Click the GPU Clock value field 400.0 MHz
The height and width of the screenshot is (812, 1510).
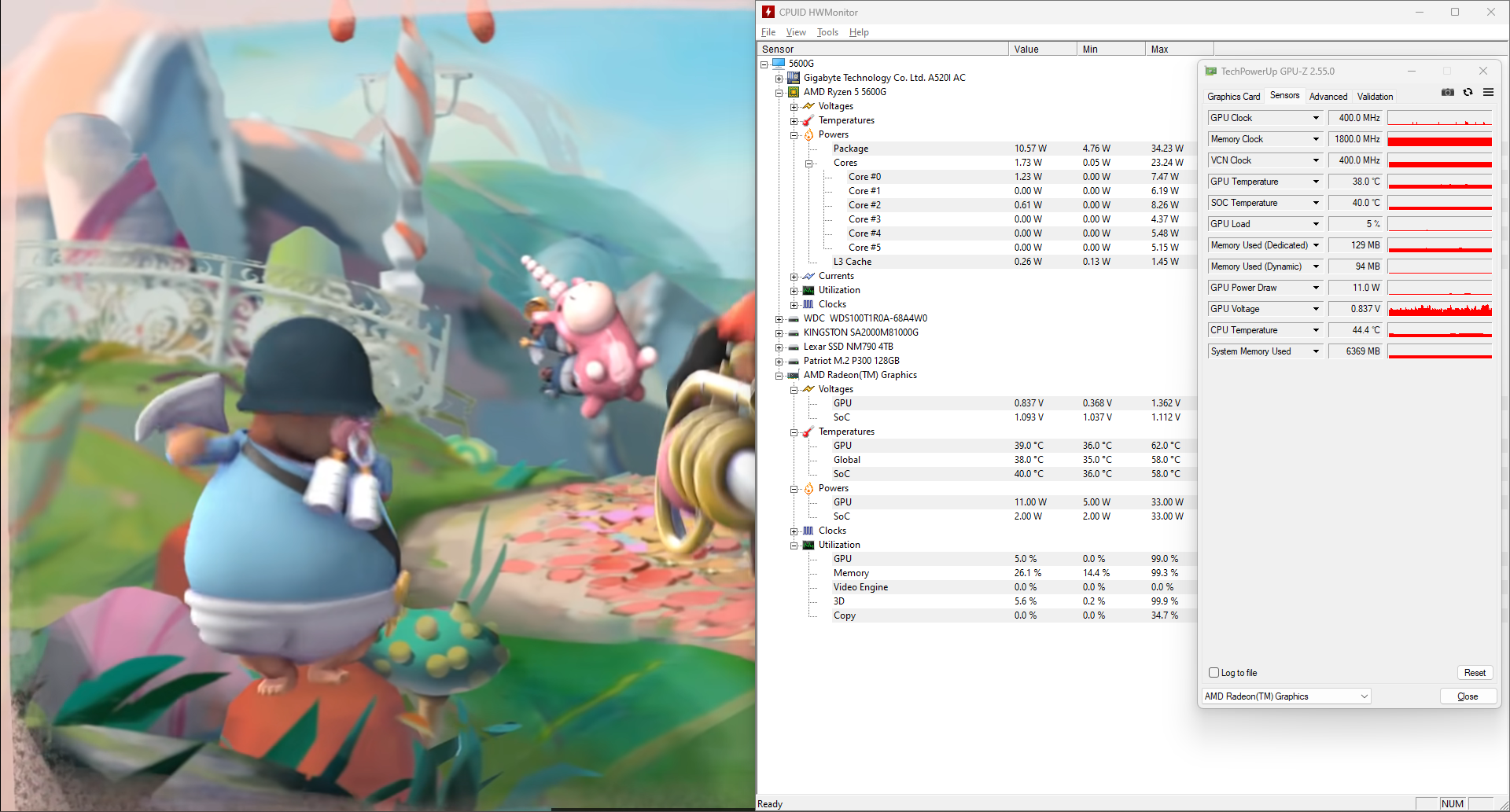coord(1356,118)
